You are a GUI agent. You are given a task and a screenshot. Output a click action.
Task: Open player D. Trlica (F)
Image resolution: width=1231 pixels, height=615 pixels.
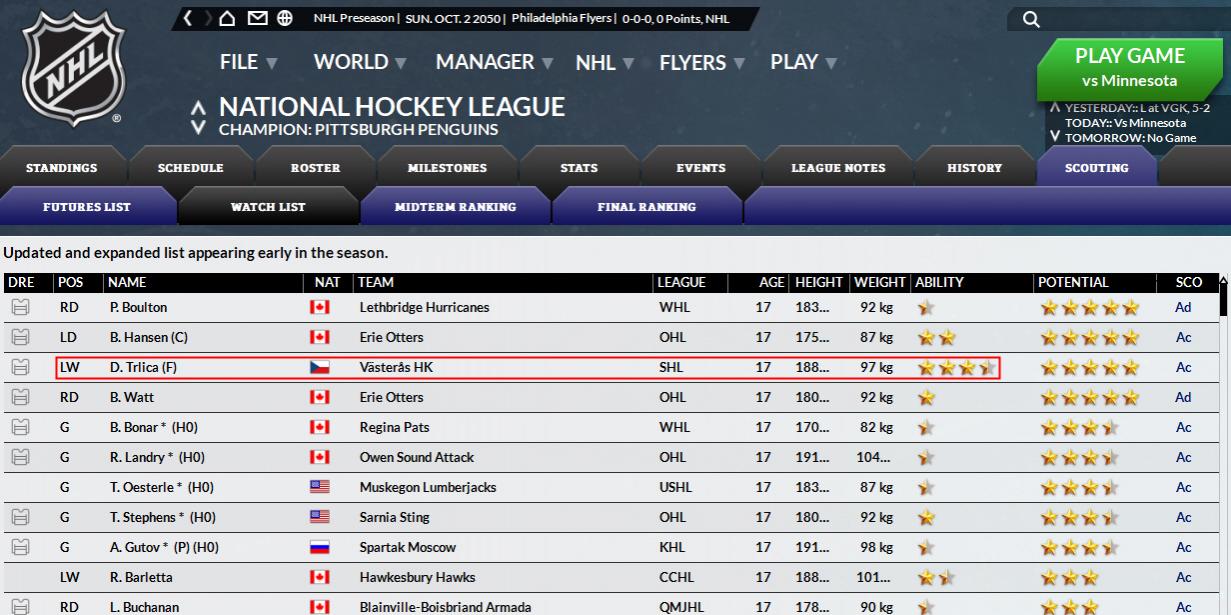tap(143, 367)
